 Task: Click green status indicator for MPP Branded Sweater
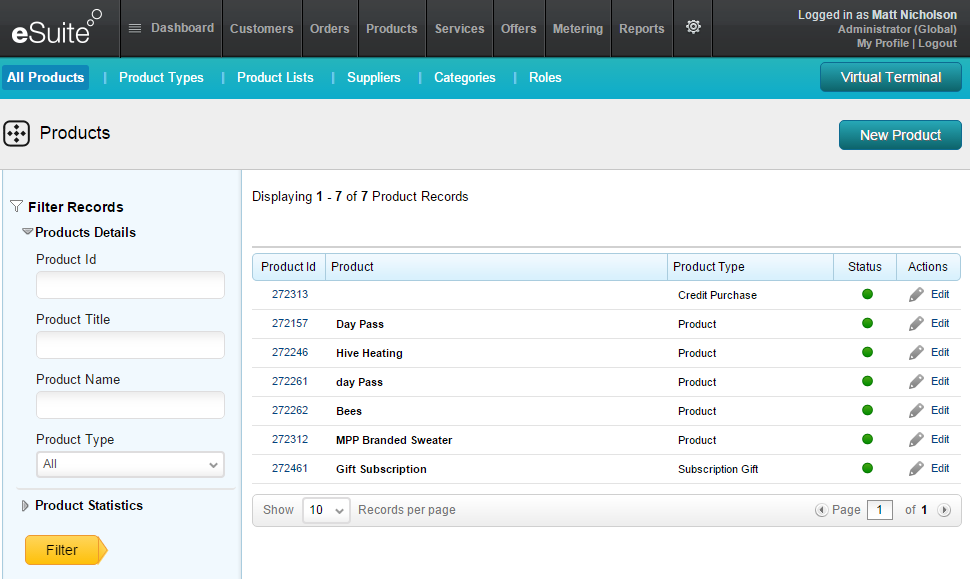[x=867, y=439]
